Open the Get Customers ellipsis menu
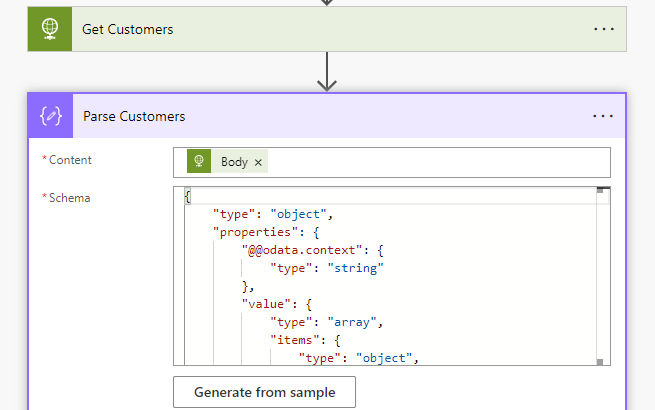 tap(603, 29)
